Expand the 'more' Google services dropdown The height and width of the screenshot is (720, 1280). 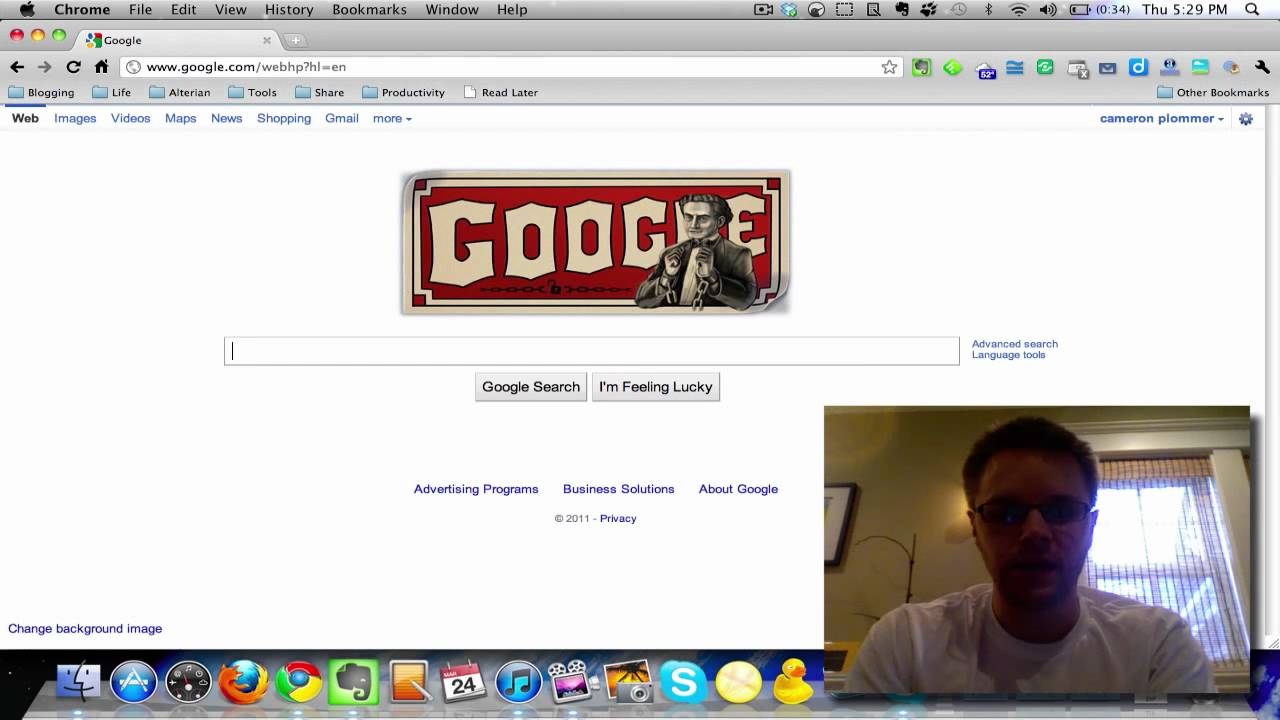point(392,118)
